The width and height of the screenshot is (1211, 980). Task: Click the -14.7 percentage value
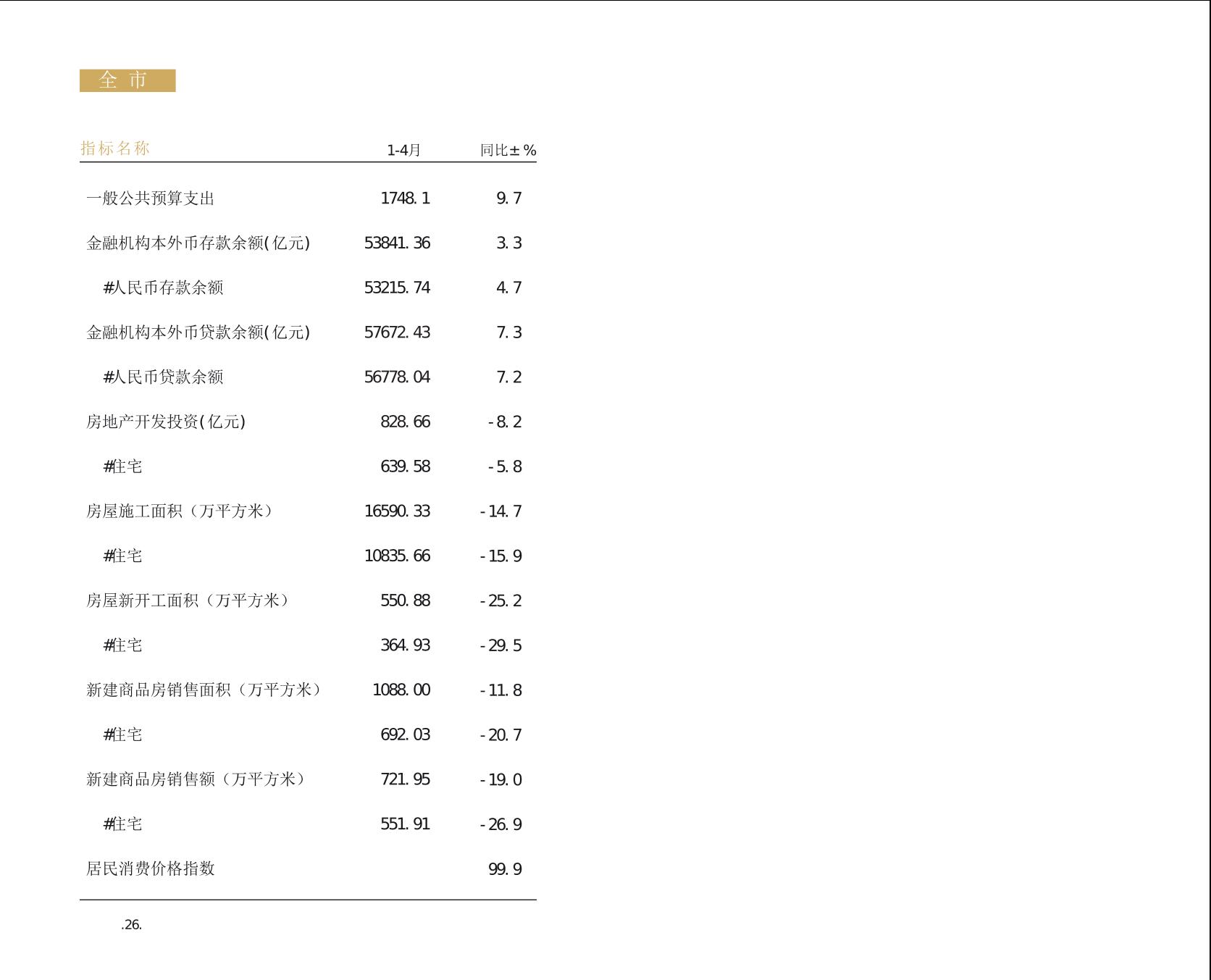(x=500, y=511)
